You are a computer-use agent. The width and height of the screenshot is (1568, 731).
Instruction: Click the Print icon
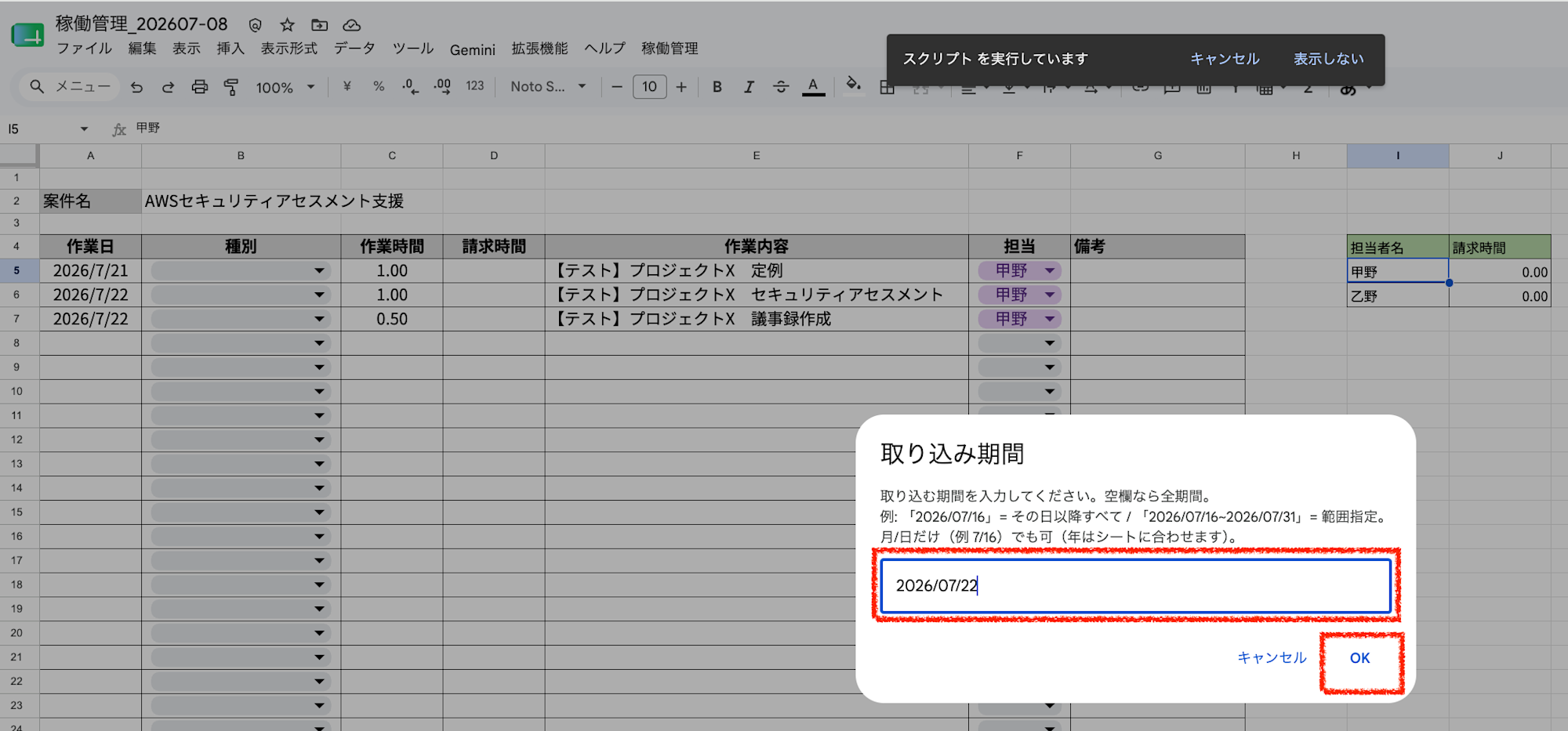(200, 87)
